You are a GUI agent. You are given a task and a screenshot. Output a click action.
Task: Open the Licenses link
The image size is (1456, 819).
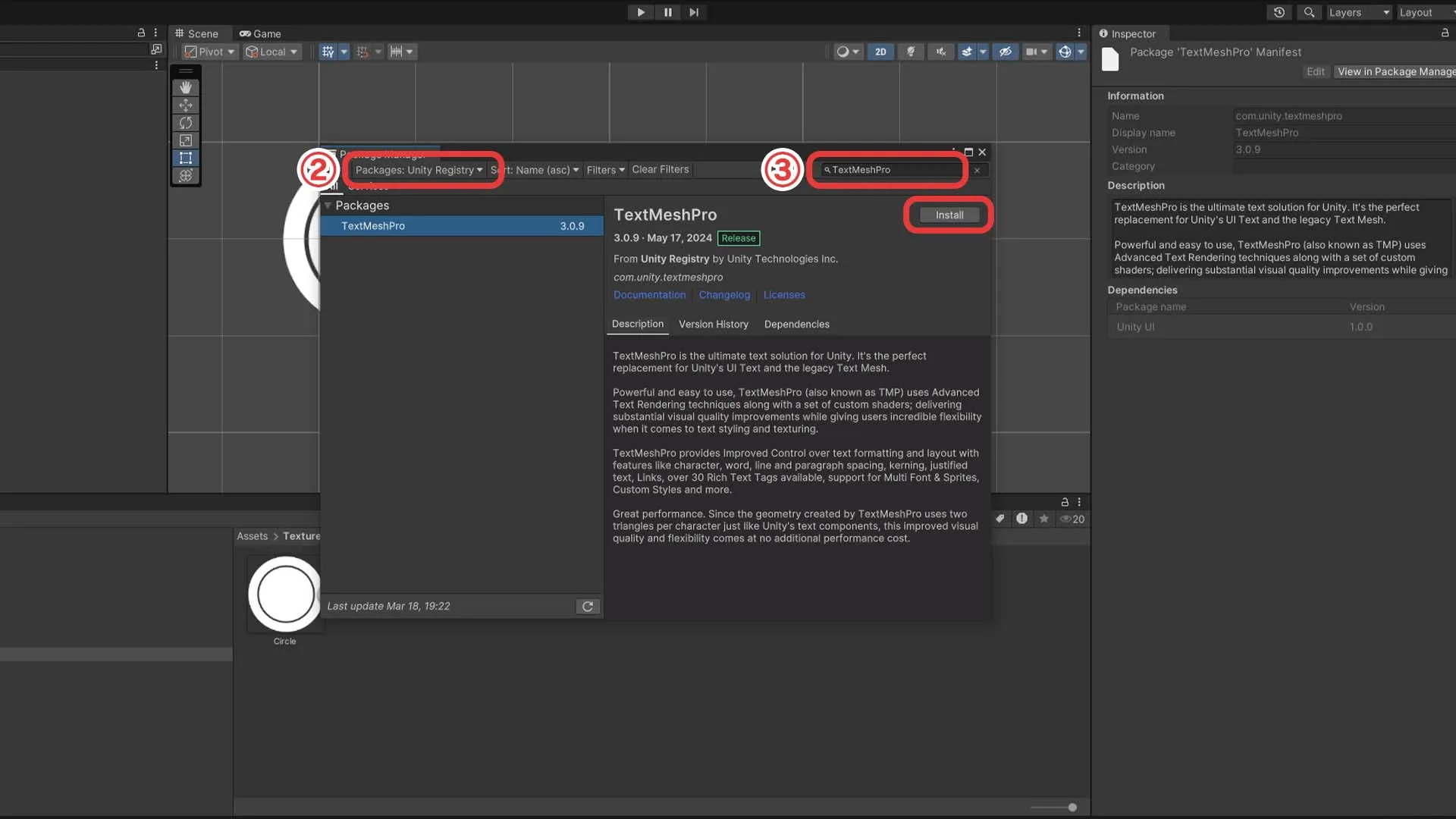pos(784,295)
